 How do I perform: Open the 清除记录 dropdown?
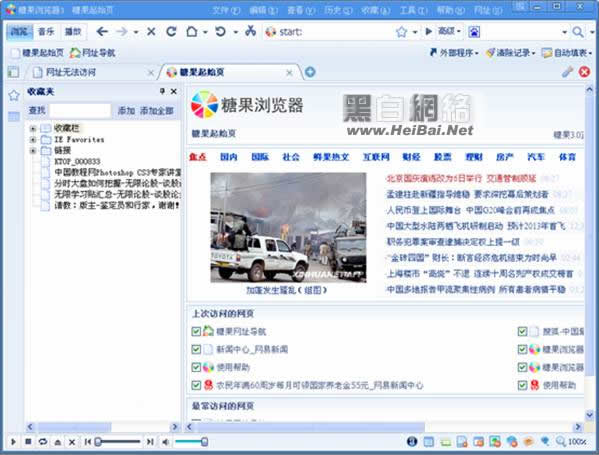[510, 53]
